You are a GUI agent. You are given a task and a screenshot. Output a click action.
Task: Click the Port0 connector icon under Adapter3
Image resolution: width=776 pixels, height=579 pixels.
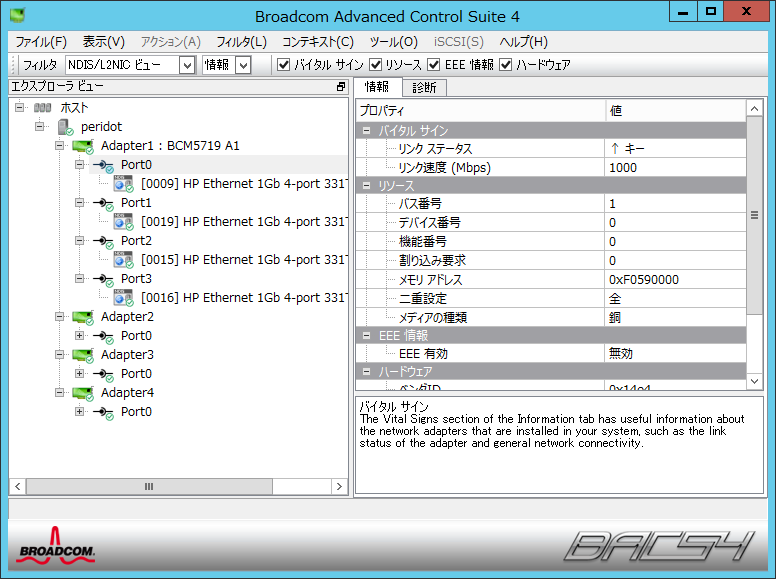(103, 374)
